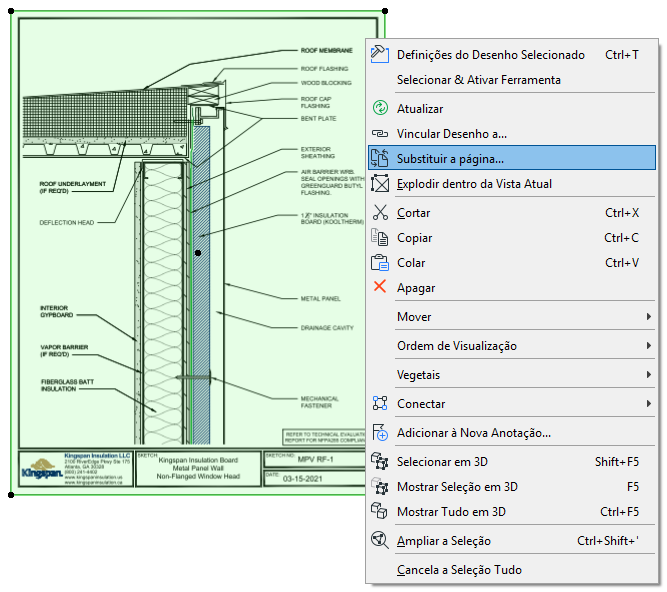Expand the Ordem de Visualização submenu

(x=649, y=346)
